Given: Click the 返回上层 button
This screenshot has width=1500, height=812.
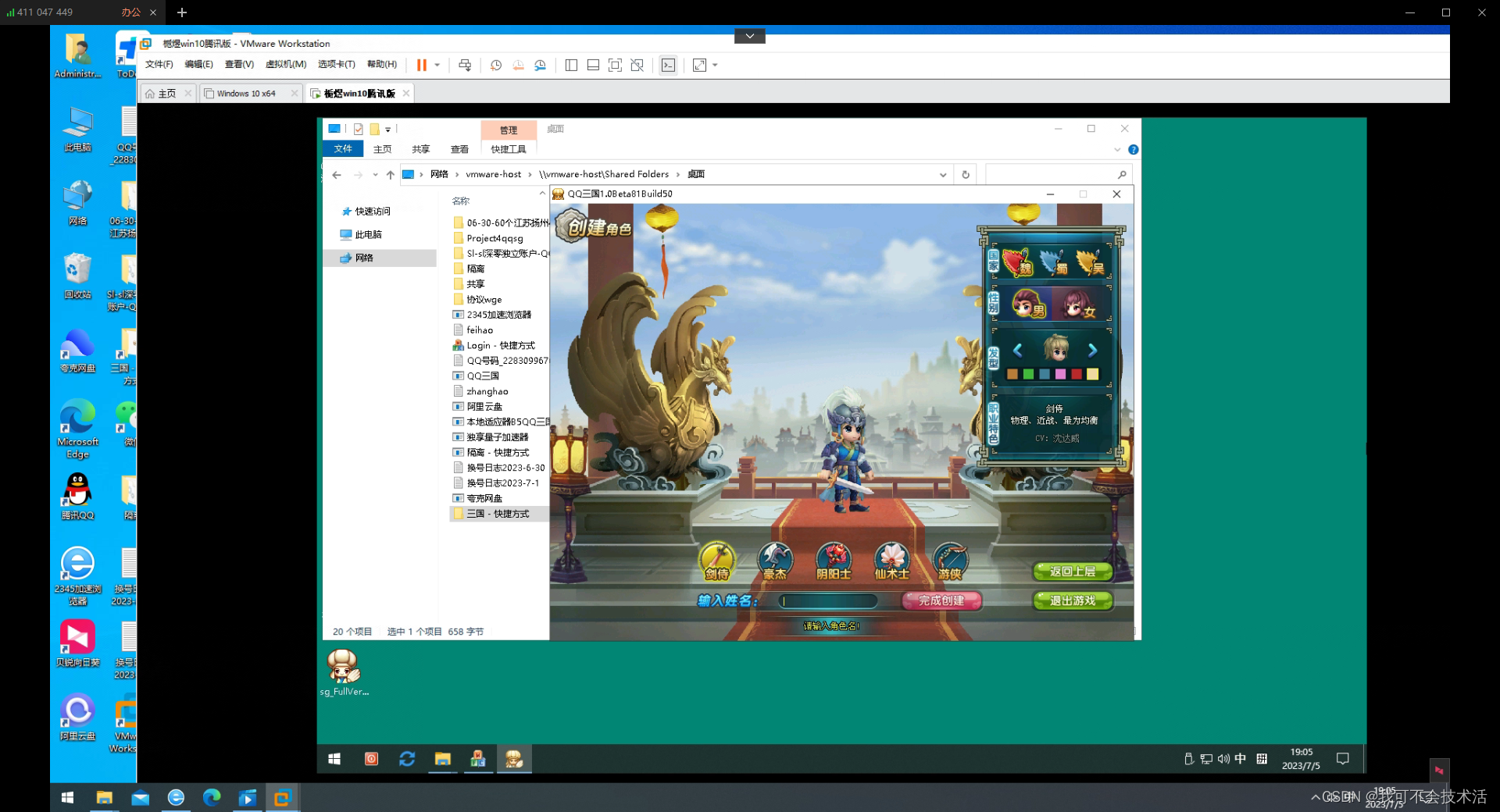Looking at the screenshot, I should (x=1073, y=572).
